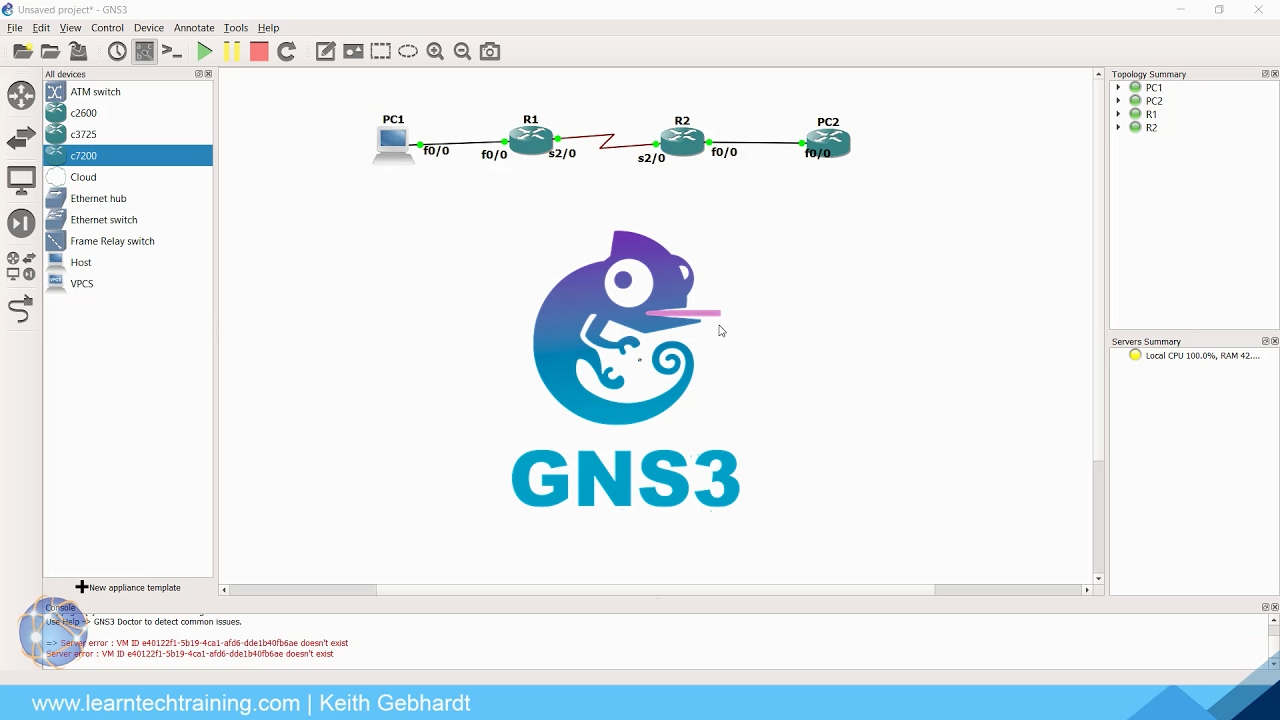This screenshot has height=720, width=1280.
Task: Click the Save project toolbar icon
Action: [78, 51]
